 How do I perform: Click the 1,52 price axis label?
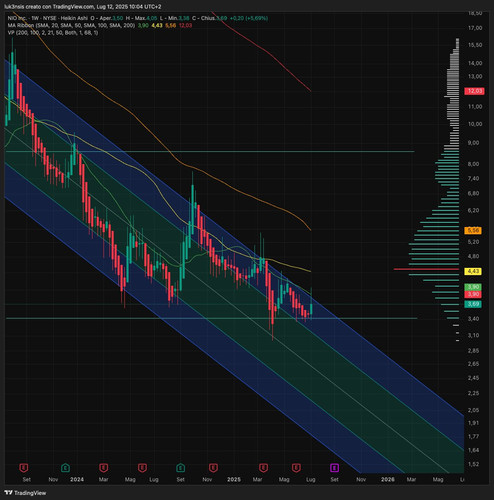473,464
